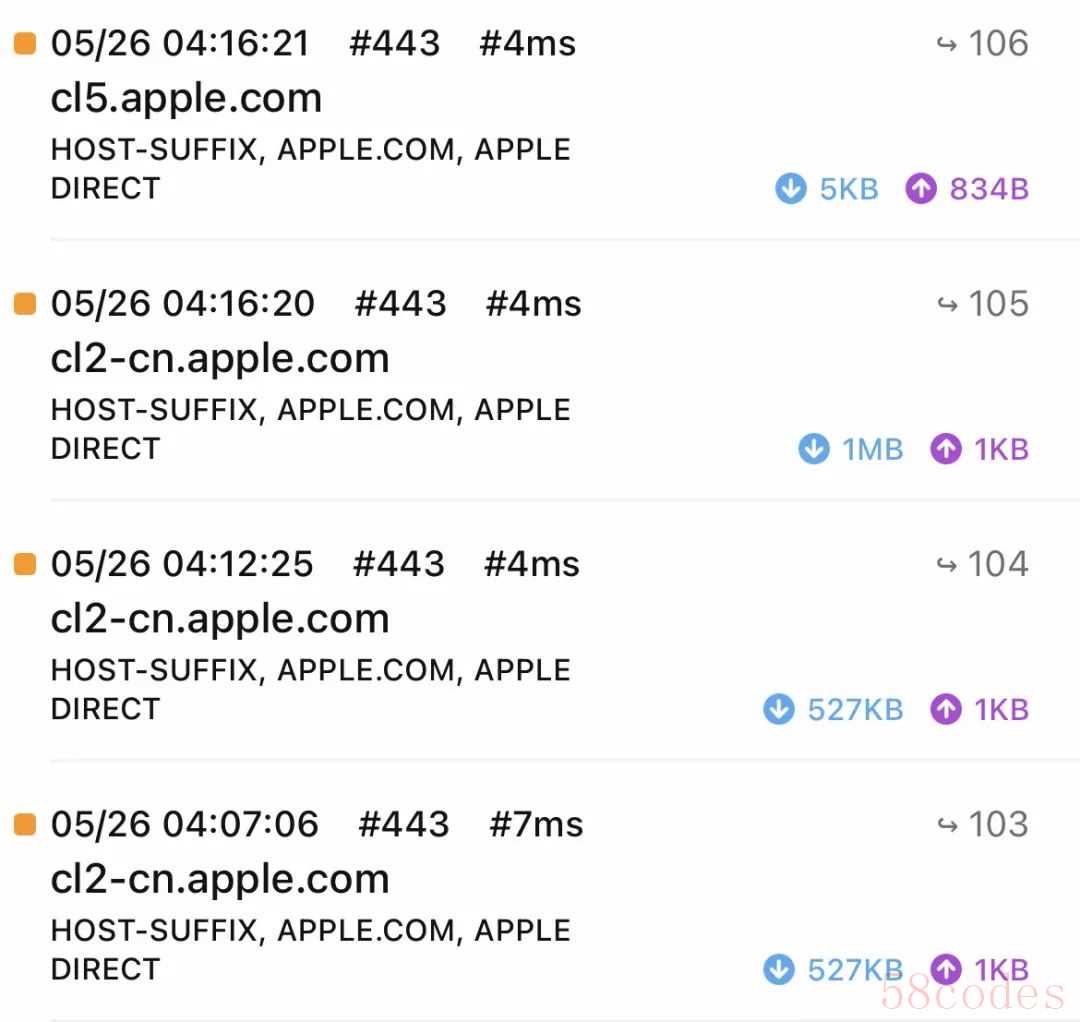Image resolution: width=1080 pixels, height=1022 pixels.
Task: Click the redirect arrow beside number 106
Action: click(946, 45)
